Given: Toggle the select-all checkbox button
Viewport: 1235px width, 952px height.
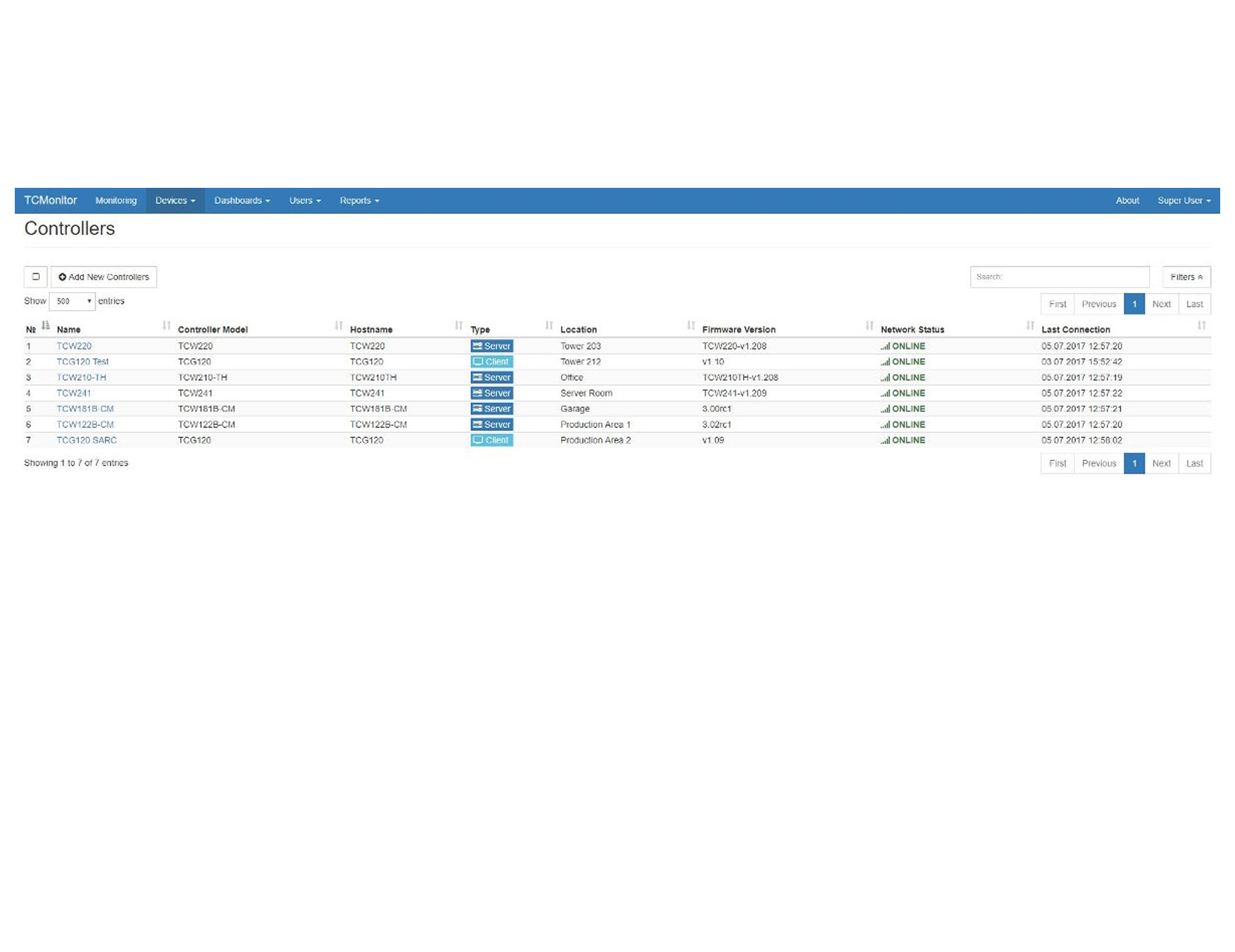Looking at the screenshot, I should tap(36, 277).
